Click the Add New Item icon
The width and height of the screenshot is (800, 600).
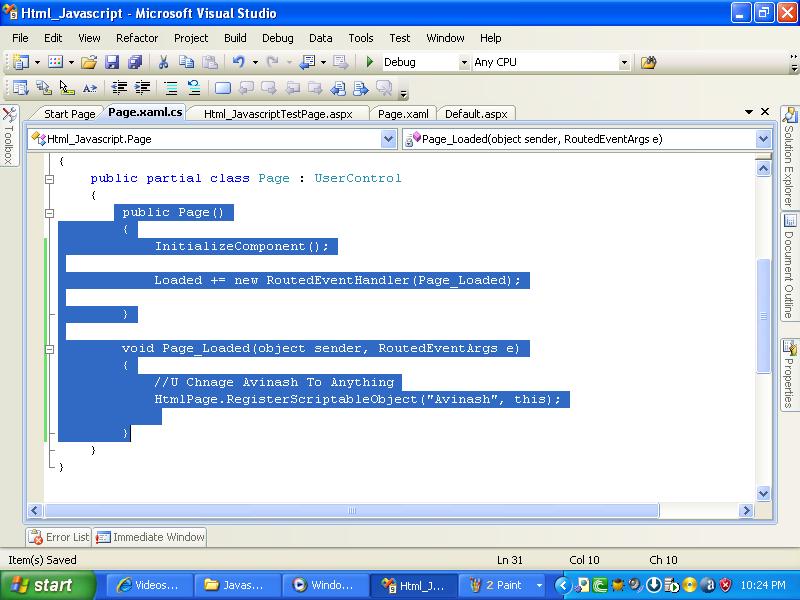pyautogui.click(x=56, y=62)
